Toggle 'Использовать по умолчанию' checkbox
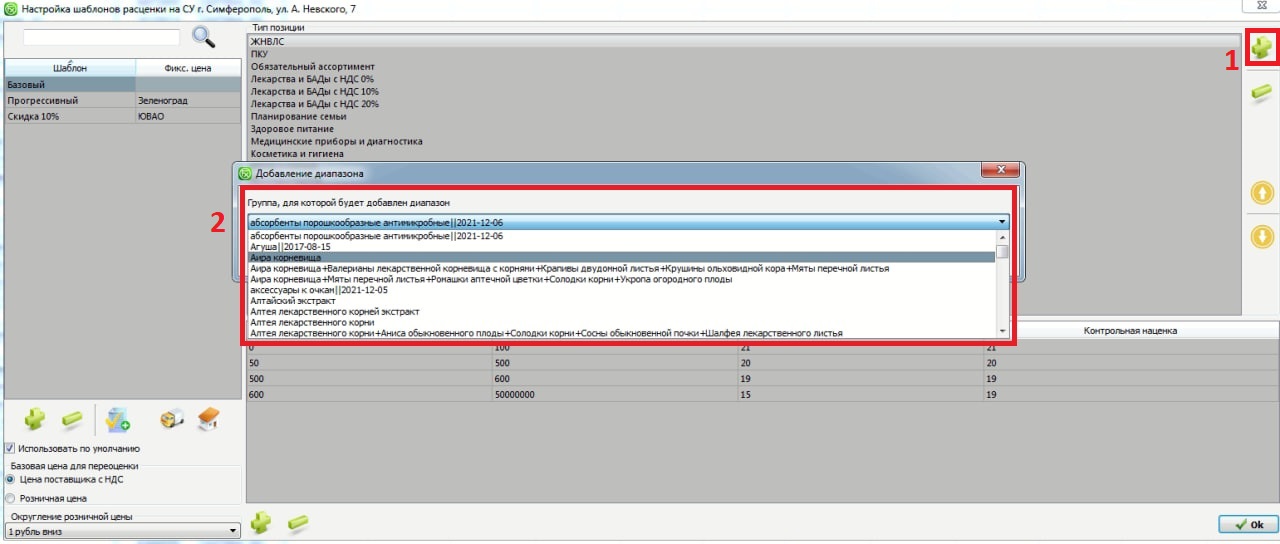This screenshot has height=544, width=1280. (10, 449)
